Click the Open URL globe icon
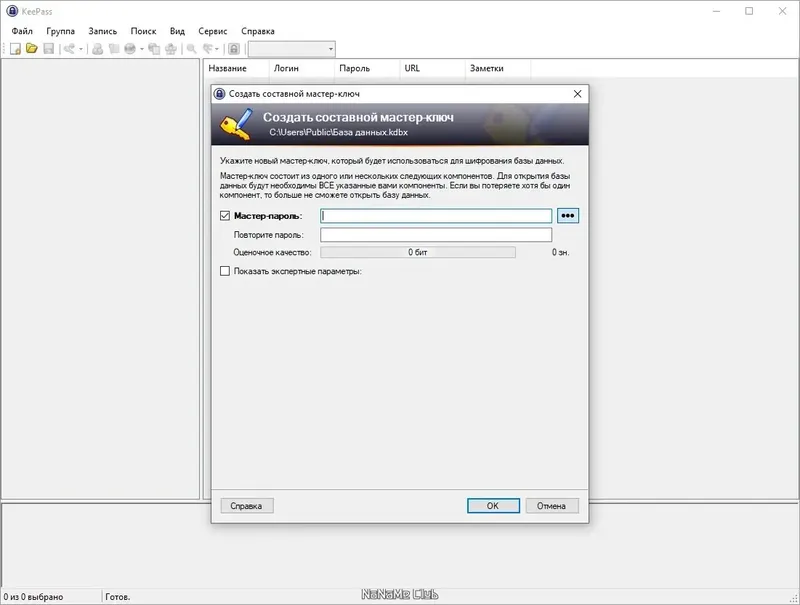This screenshot has width=800, height=605. (130, 49)
